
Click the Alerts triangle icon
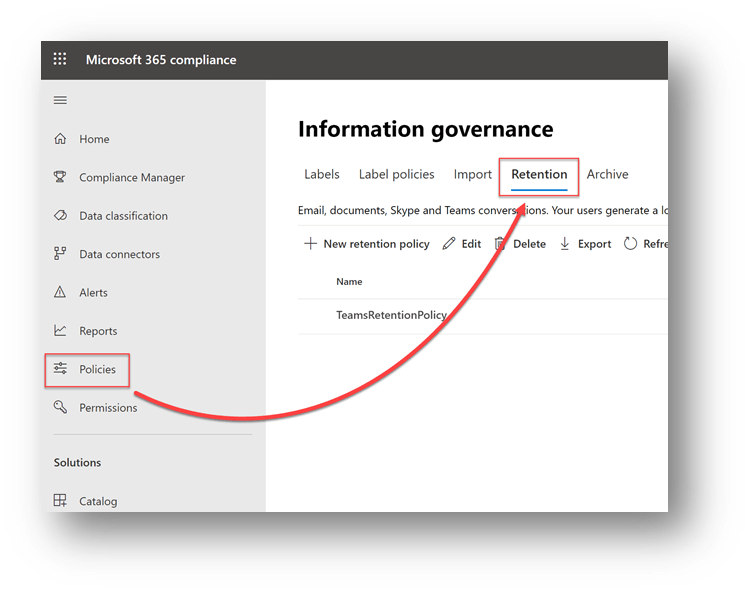point(60,292)
